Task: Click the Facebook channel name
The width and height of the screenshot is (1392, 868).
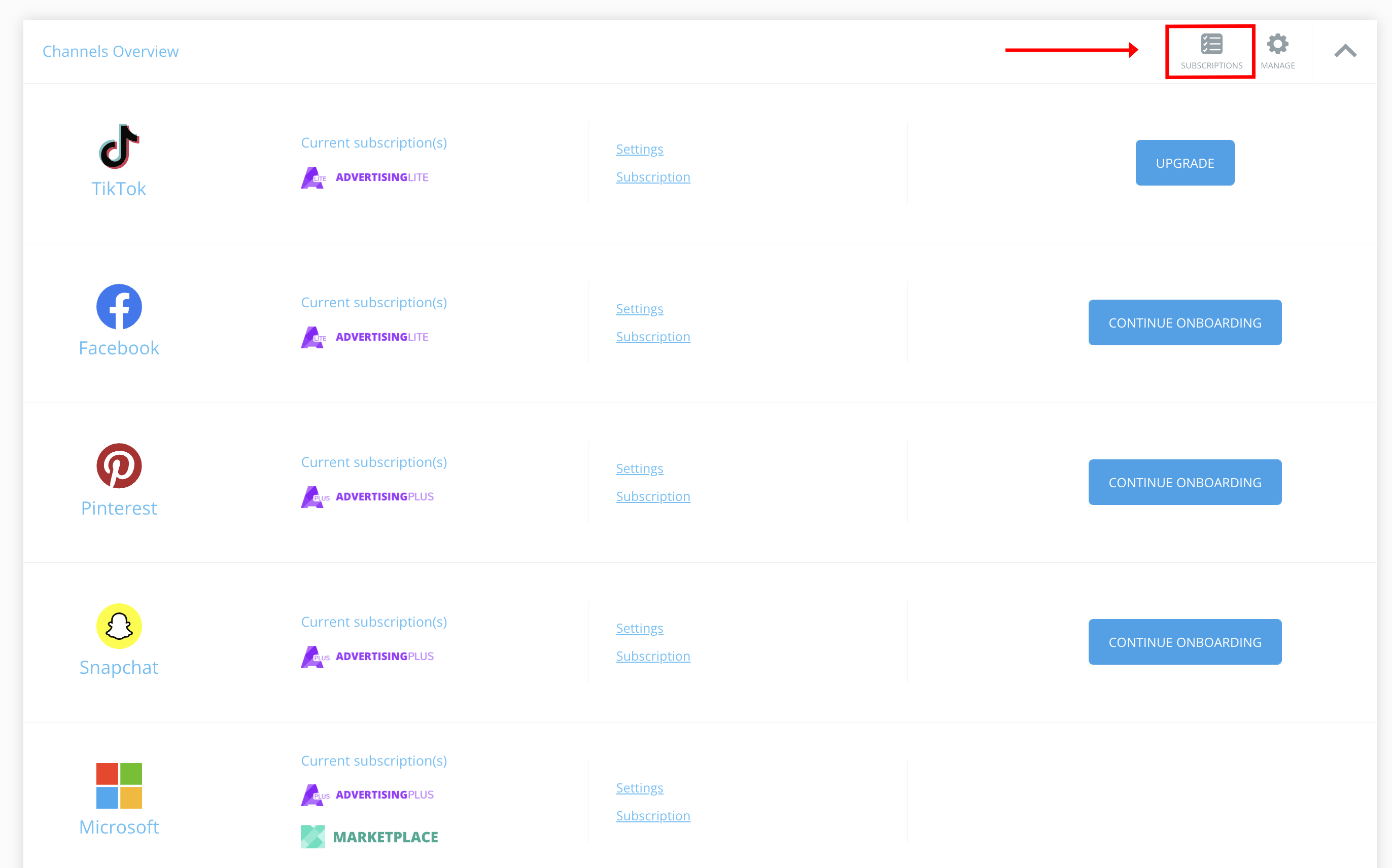Action: coord(119,348)
